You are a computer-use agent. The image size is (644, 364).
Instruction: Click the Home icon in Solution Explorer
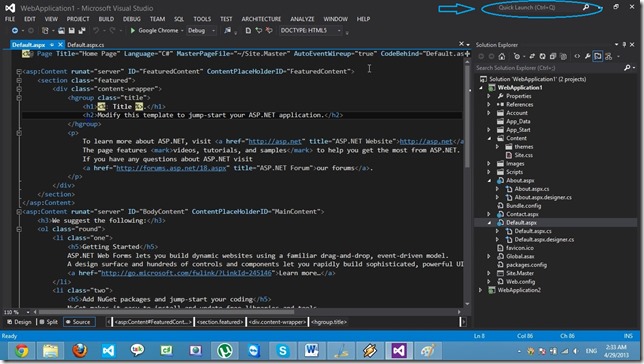point(501,56)
